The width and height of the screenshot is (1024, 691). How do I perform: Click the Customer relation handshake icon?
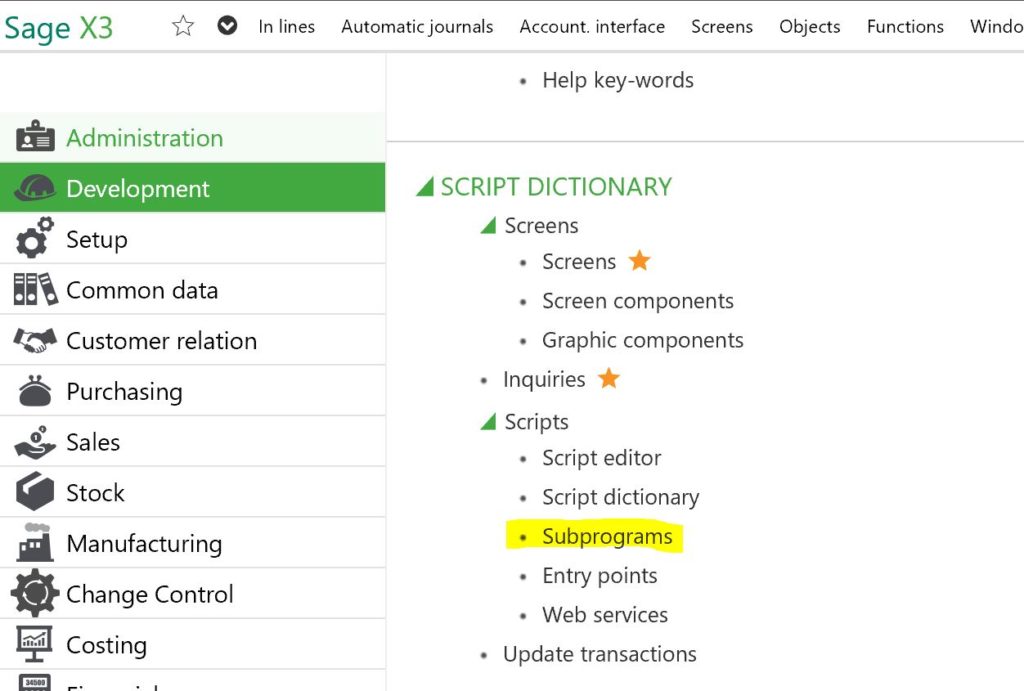tap(35, 341)
